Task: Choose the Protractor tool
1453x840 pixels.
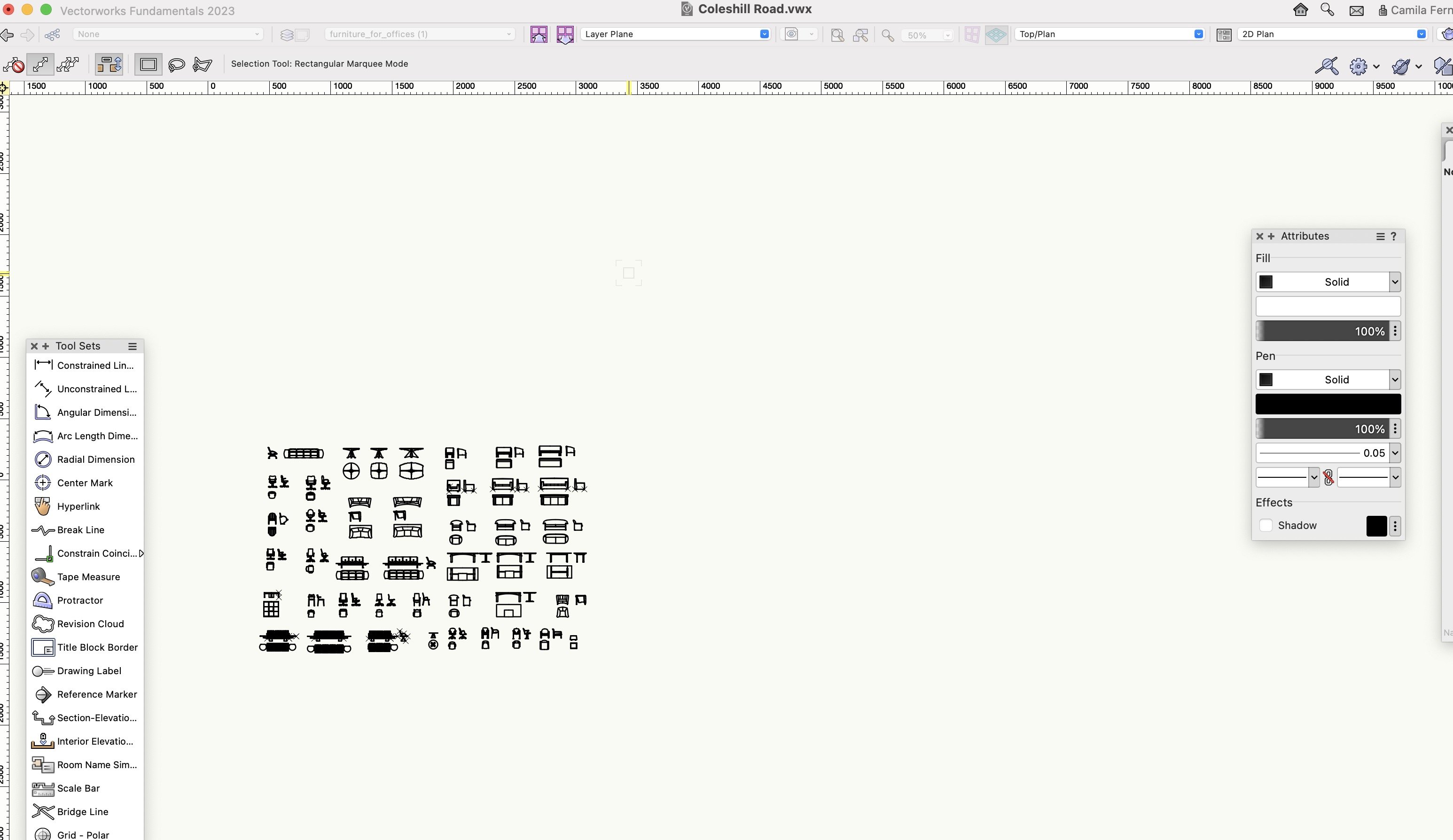Action: tap(79, 600)
